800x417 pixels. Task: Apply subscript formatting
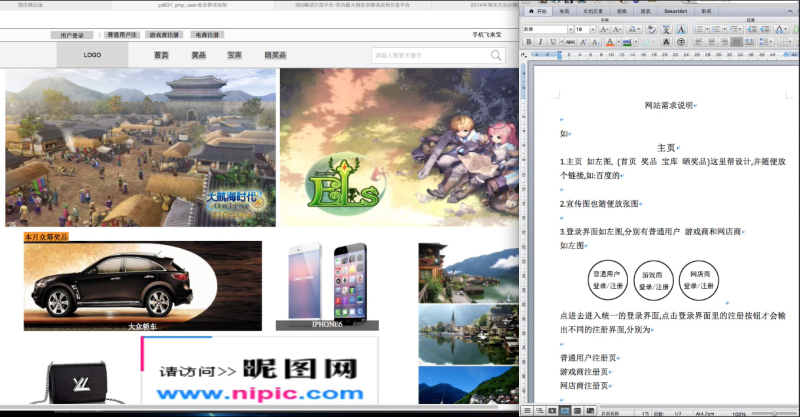click(596, 42)
